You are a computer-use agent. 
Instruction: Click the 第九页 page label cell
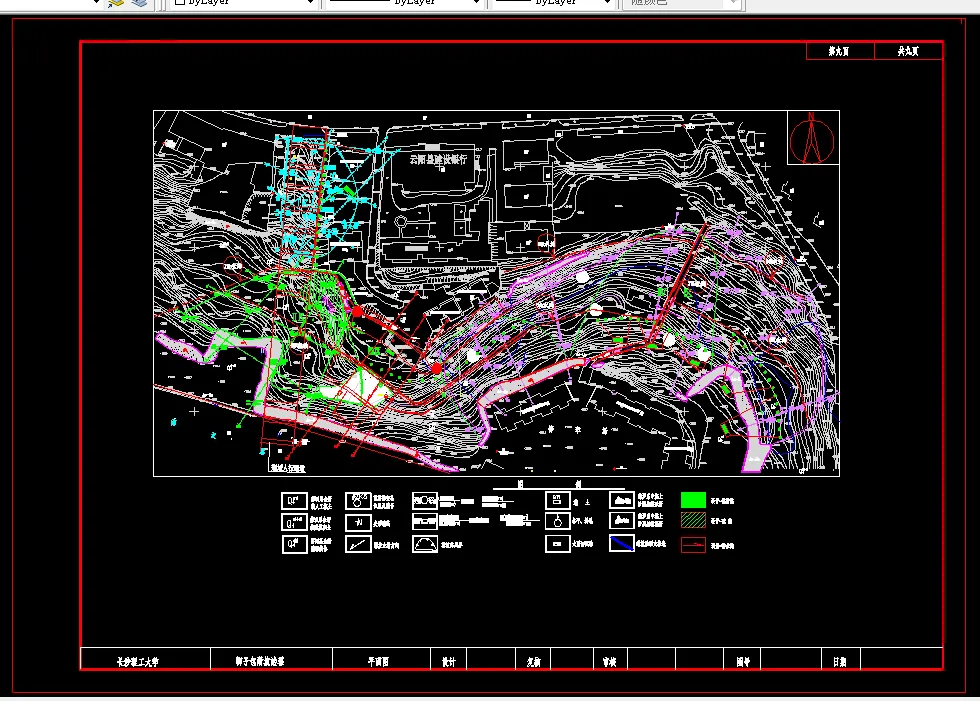tap(839, 51)
